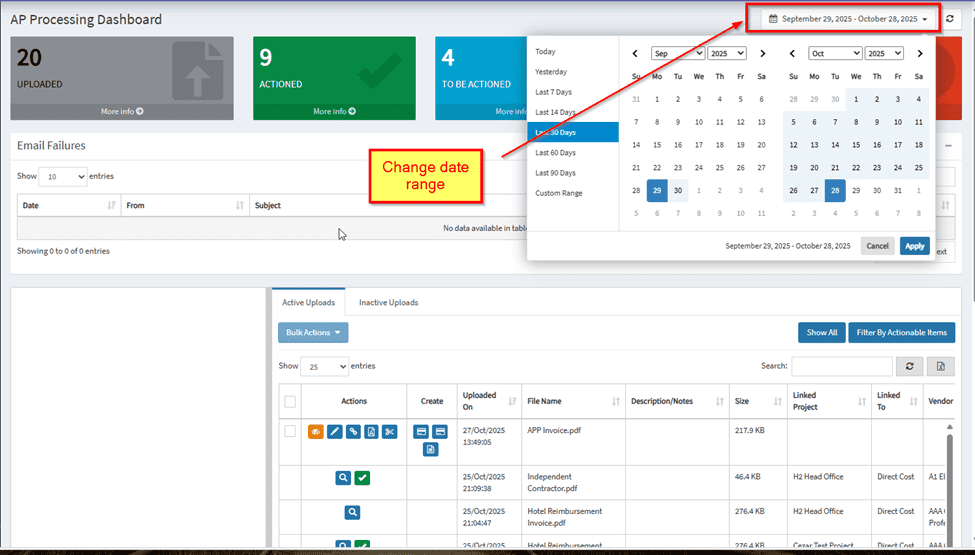Expand the 25 entries per page selector
This screenshot has height=555, width=975.
pyautogui.click(x=324, y=366)
